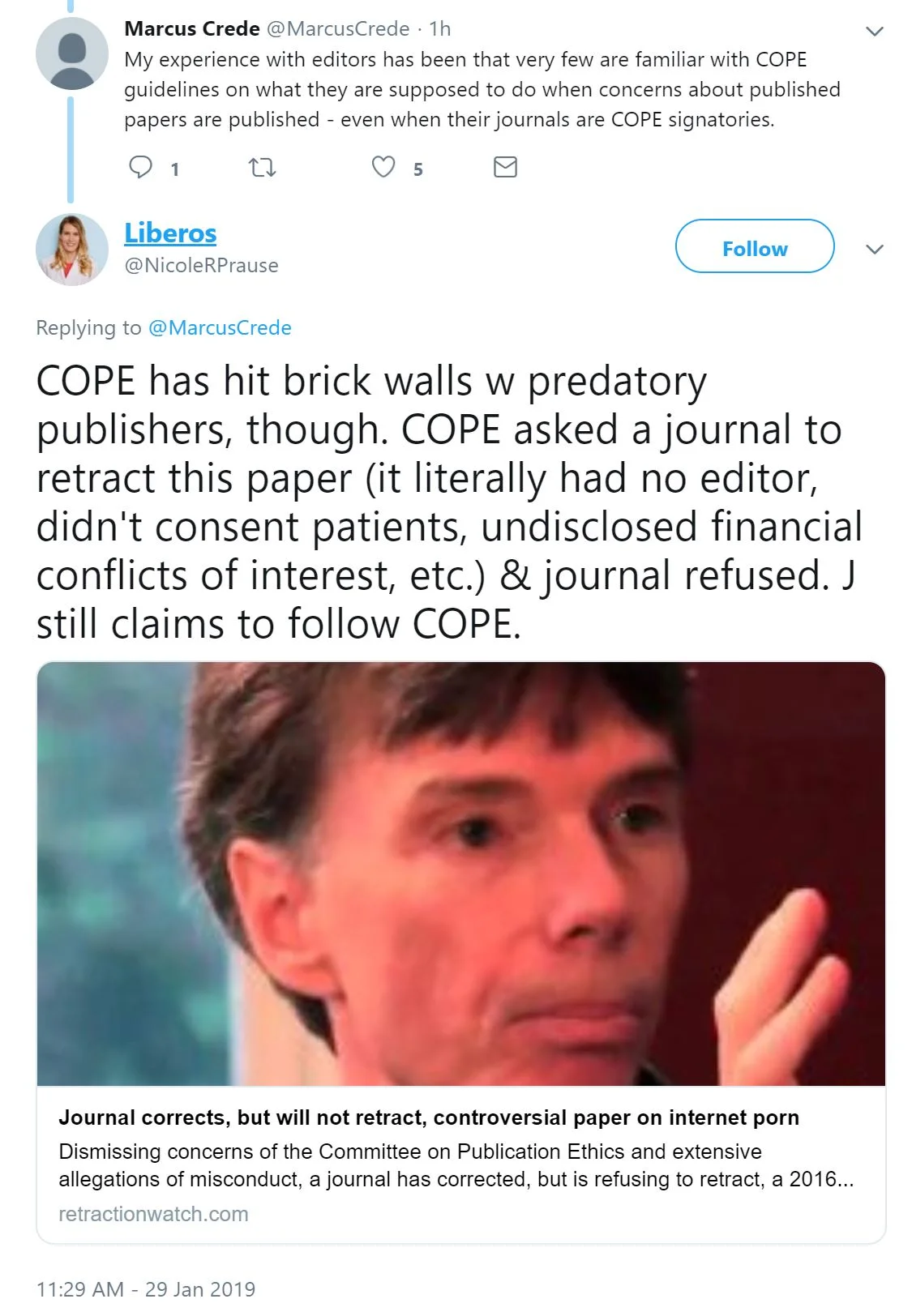
Task: Click the @MarcusCrede handle beside the name
Action: [338, 28]
